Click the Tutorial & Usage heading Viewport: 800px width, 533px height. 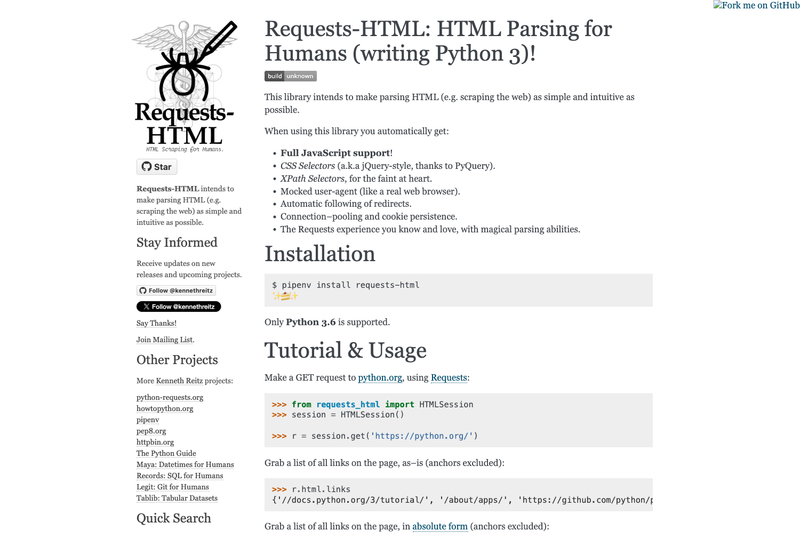click(345, 350)
